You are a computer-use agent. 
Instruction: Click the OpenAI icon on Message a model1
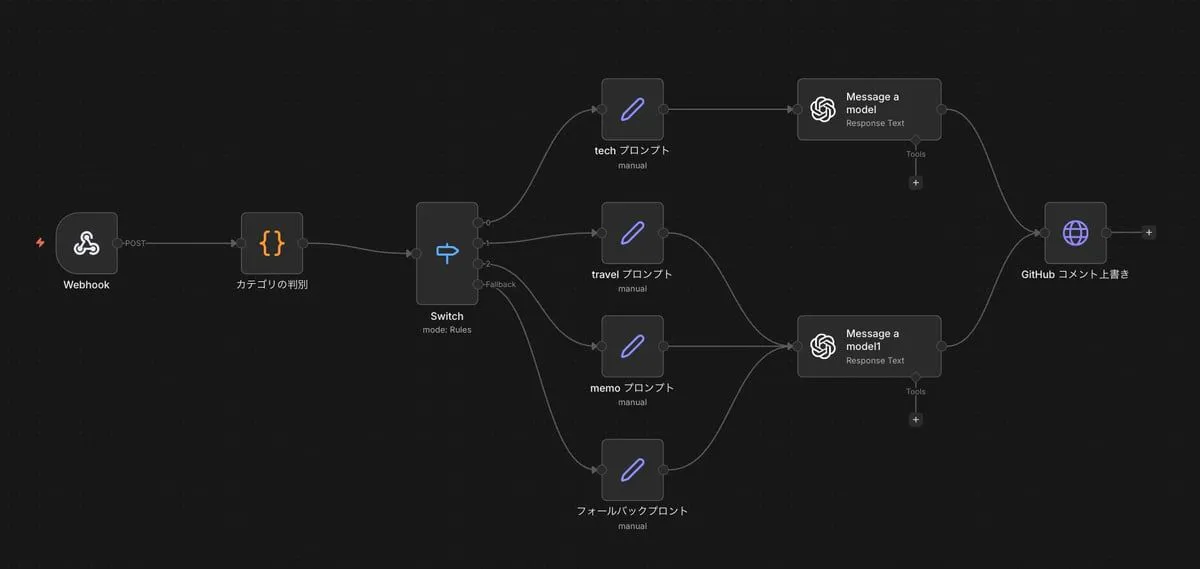click(x=823, y=346)
